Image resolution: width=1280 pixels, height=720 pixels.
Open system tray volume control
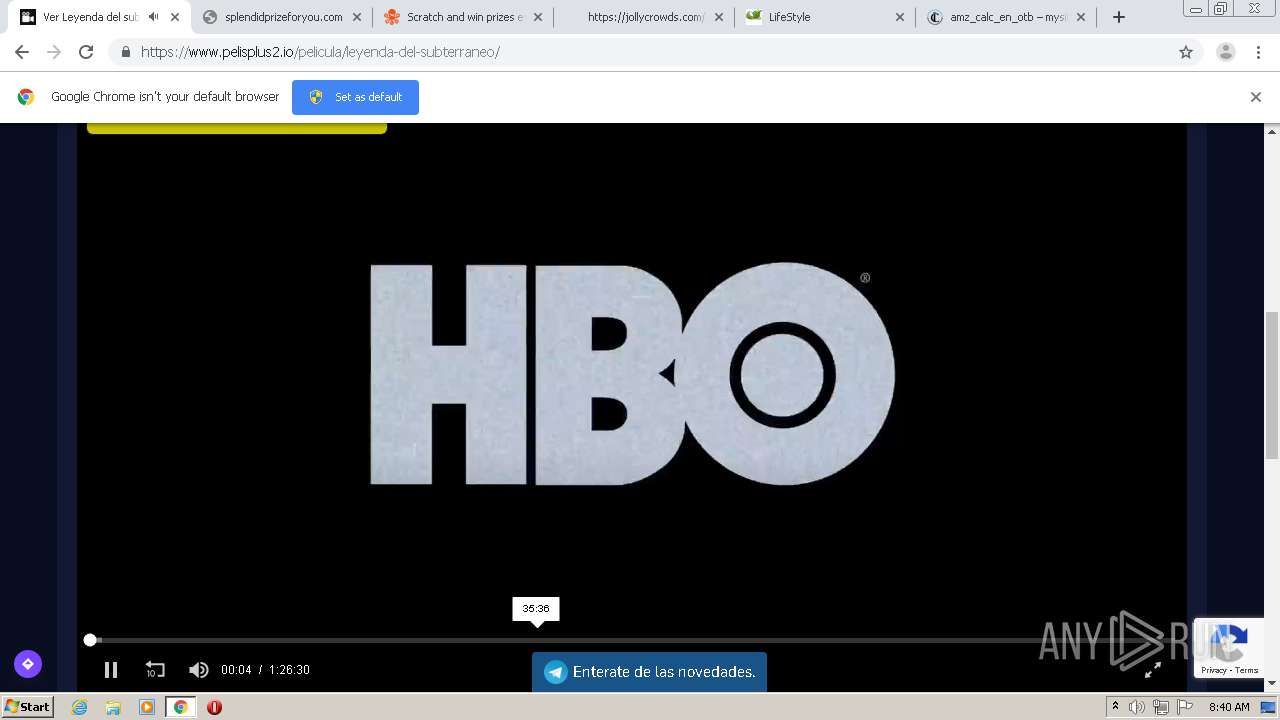(1137, 707)
